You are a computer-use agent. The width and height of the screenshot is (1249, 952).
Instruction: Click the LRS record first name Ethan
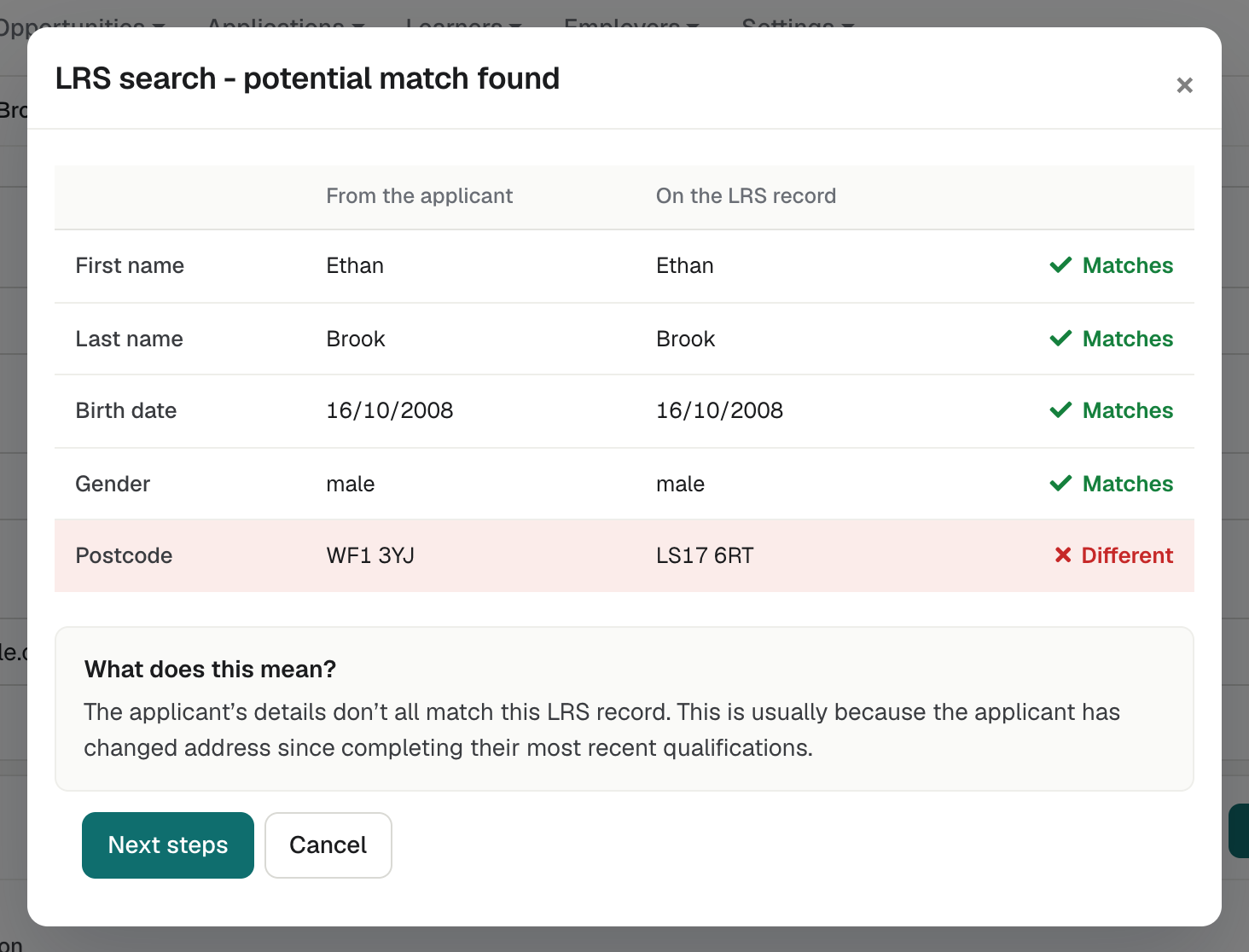(684, 265)
